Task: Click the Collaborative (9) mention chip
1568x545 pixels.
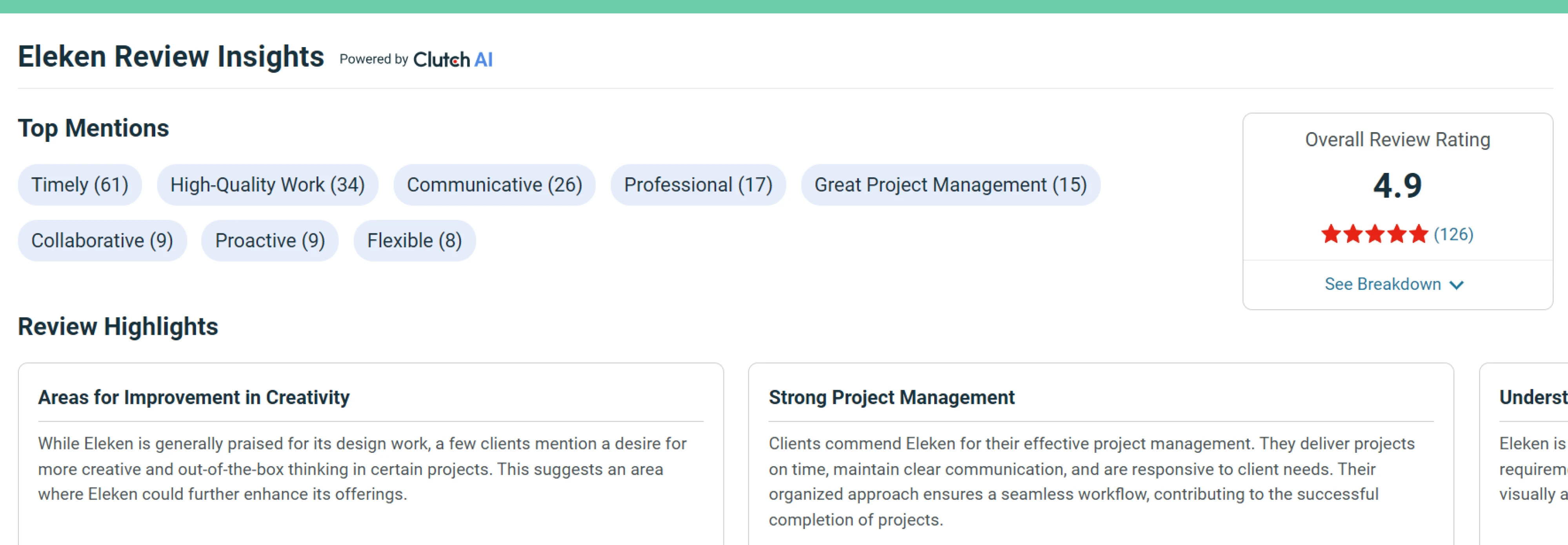Action: tap(102, 241)
